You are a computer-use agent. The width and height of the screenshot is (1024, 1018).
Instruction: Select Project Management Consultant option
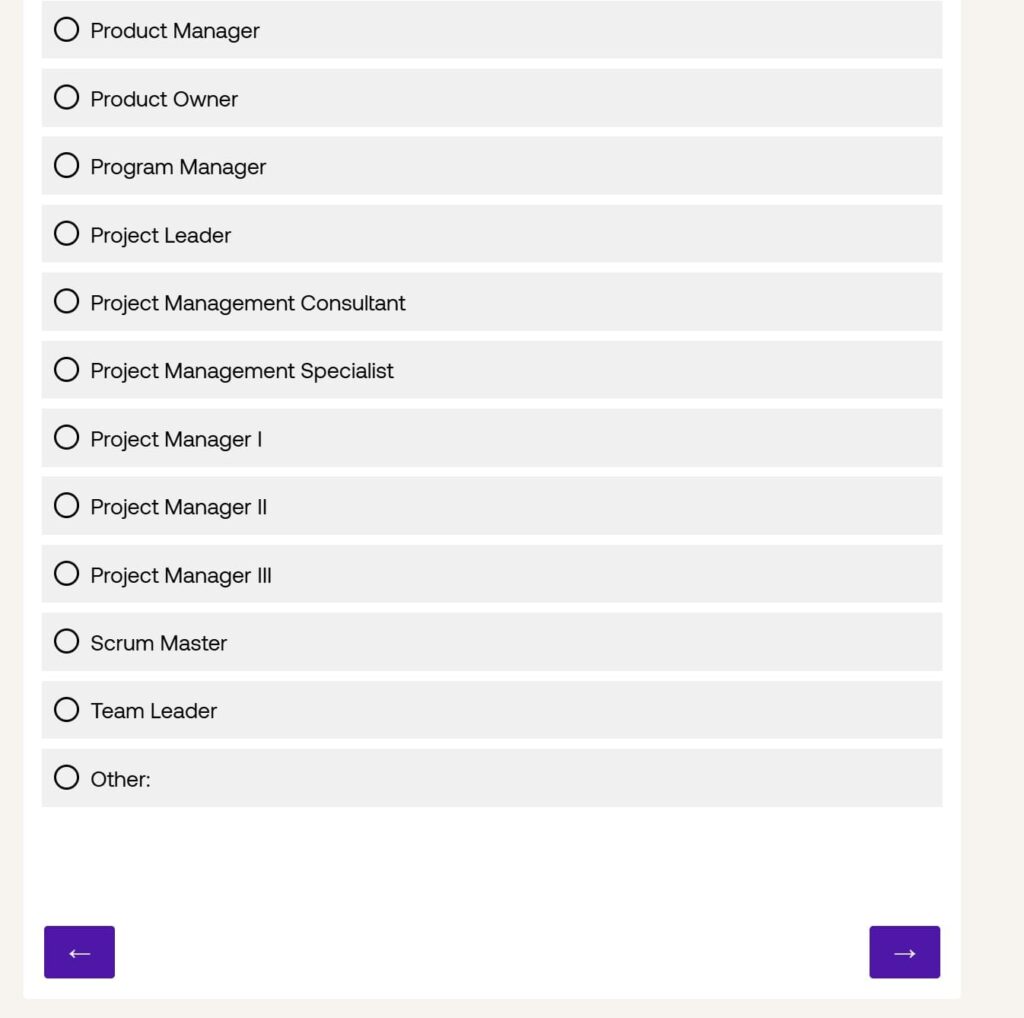(x=67, y=302)
